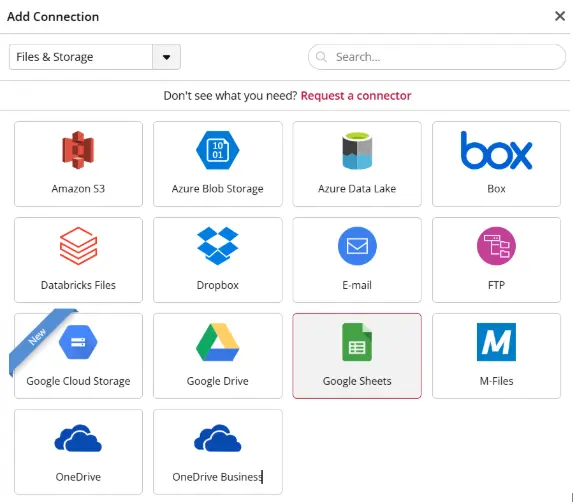Select the pink FTP icon
Image resolution: width=573 pixels, height=502 pixels.
496,246
